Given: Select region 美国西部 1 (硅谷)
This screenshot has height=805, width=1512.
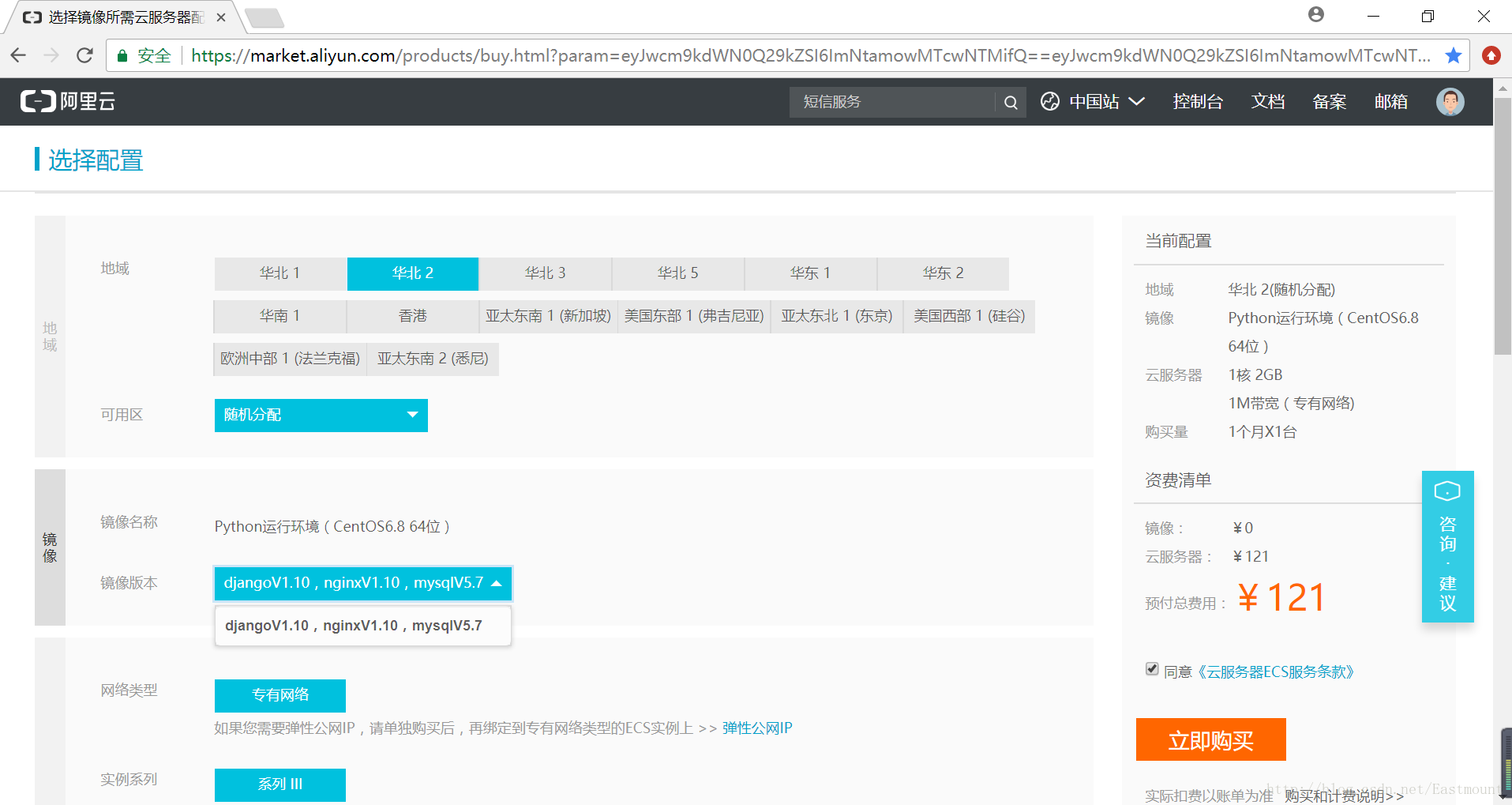Looking at the screenshot, I should pos(970,316).
